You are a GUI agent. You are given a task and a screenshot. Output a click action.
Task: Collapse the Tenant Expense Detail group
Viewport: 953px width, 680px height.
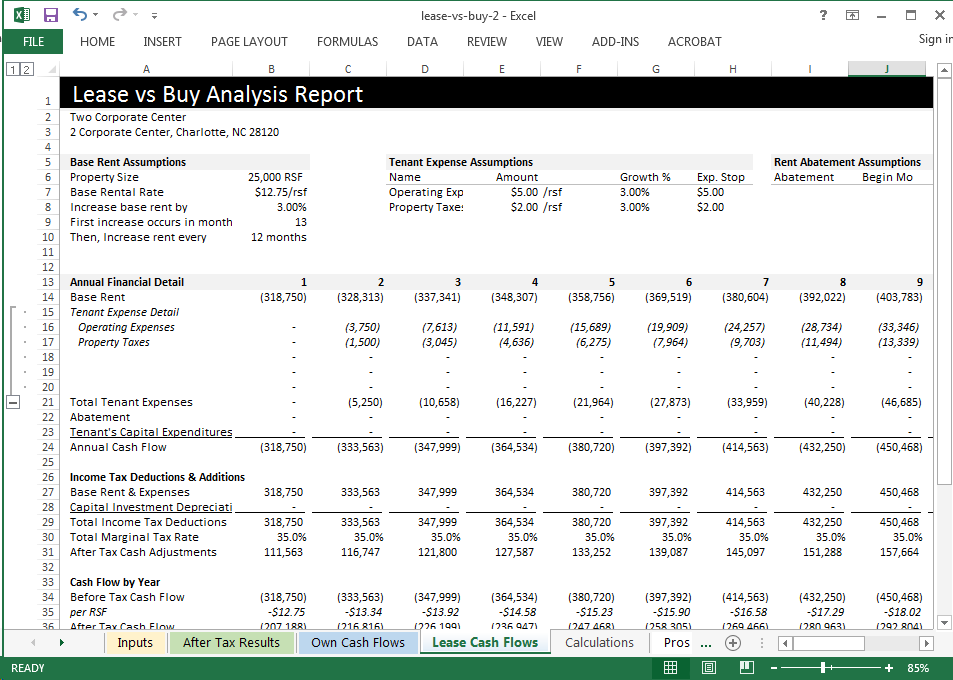click(13, 402)
